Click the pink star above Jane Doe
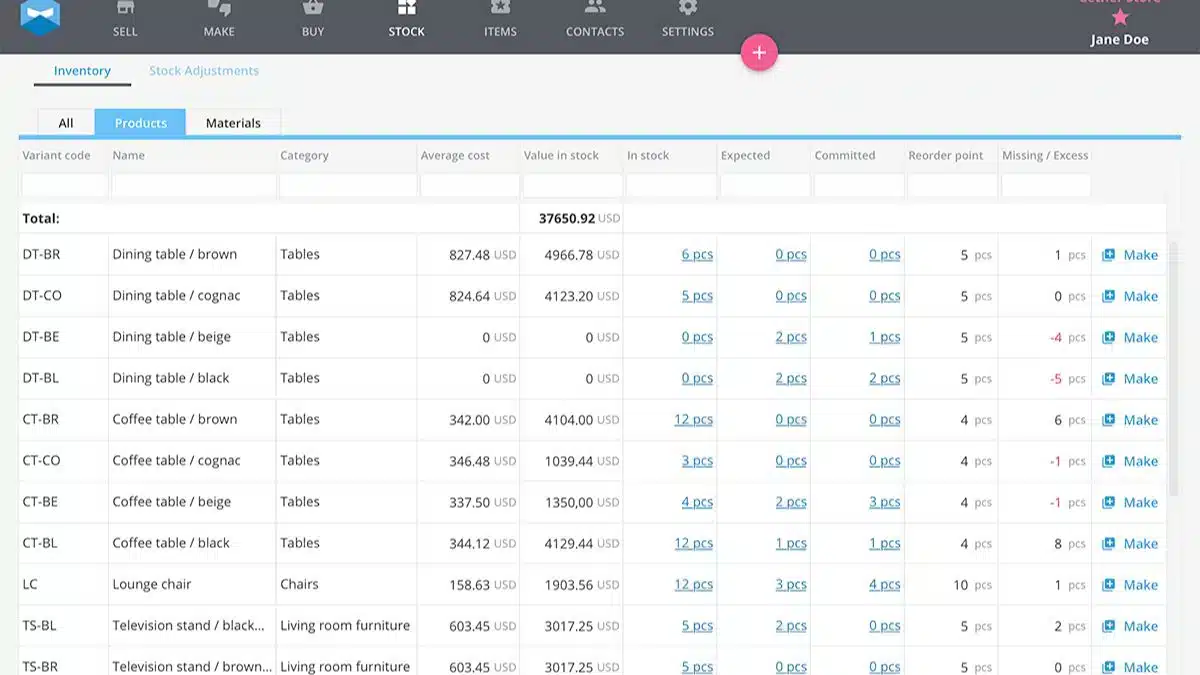The image size is (1200, 675). coord(1120,17)
